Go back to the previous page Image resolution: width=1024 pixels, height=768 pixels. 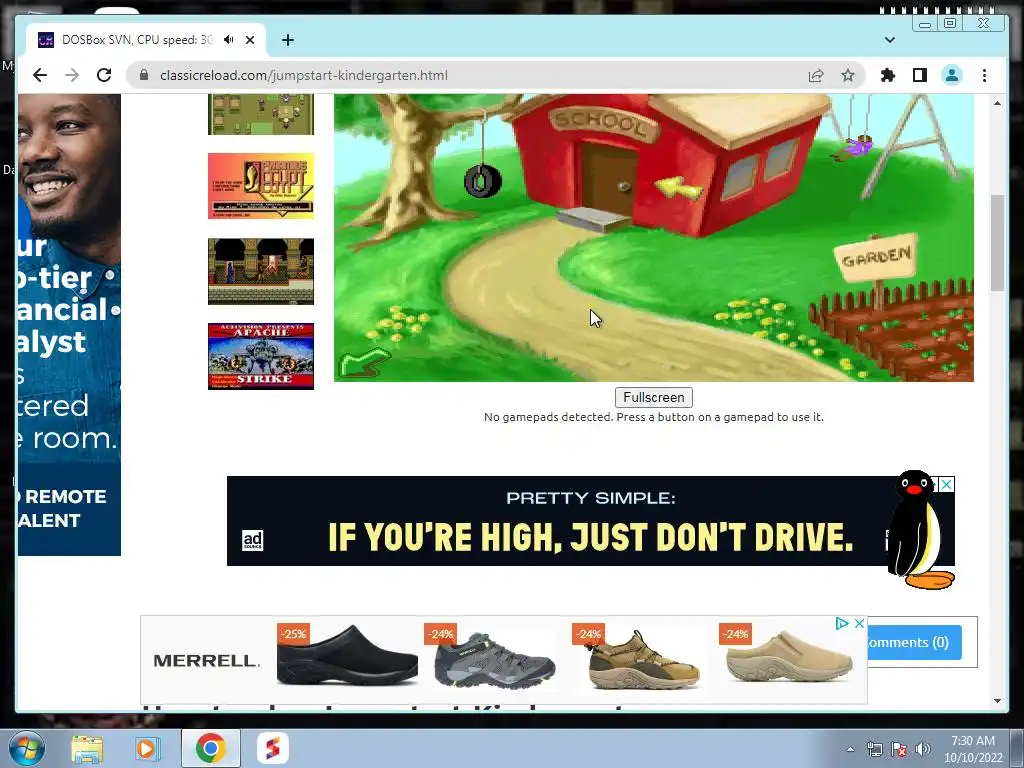(40, 75)
